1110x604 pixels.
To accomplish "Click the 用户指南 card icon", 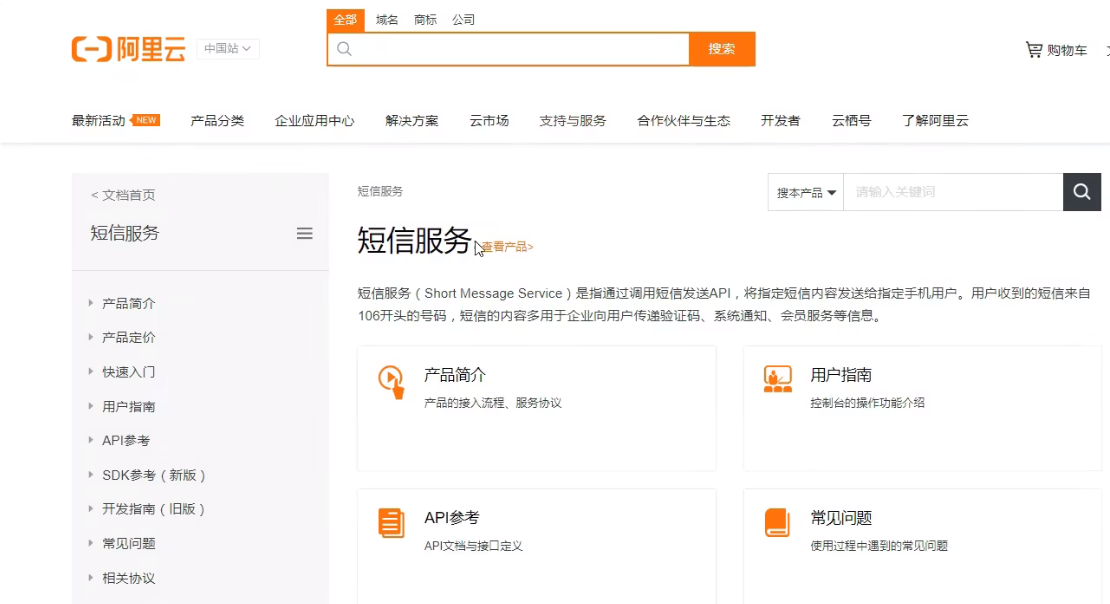I will tap(777, 379).
